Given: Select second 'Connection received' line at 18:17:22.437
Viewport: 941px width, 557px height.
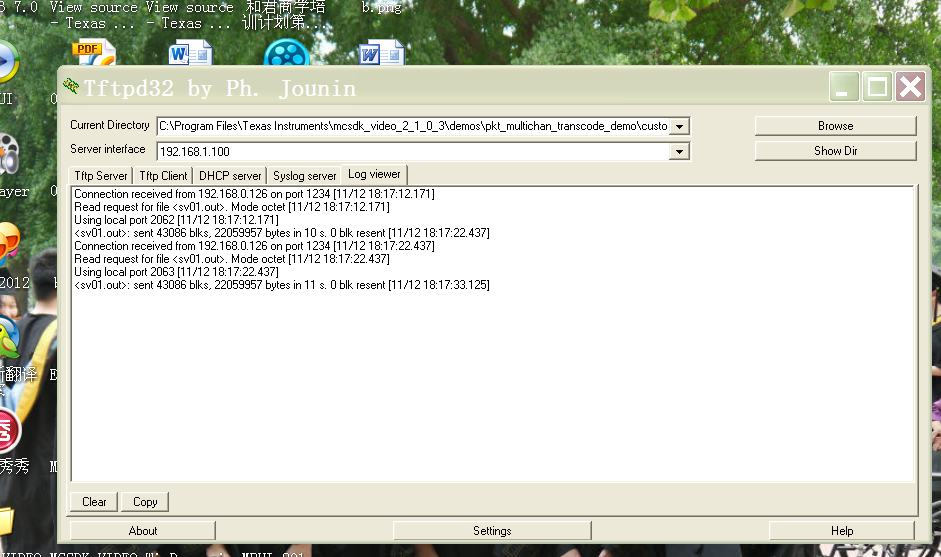Looking at the screenshot, I should pyautogui.click(x=254, y=246).
